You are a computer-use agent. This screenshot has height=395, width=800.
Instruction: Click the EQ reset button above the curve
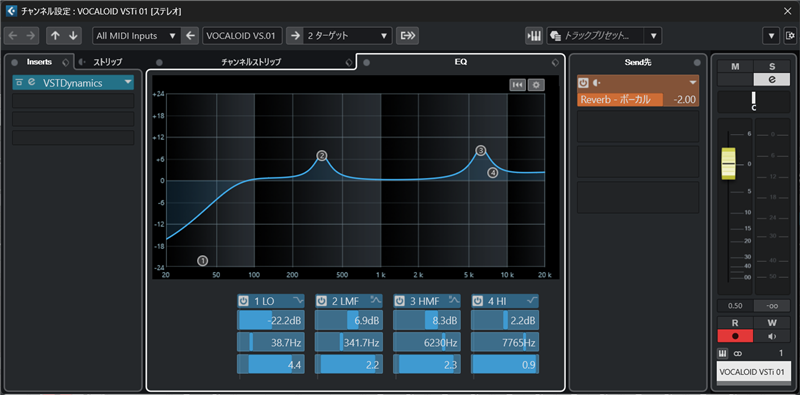(517, 85)
